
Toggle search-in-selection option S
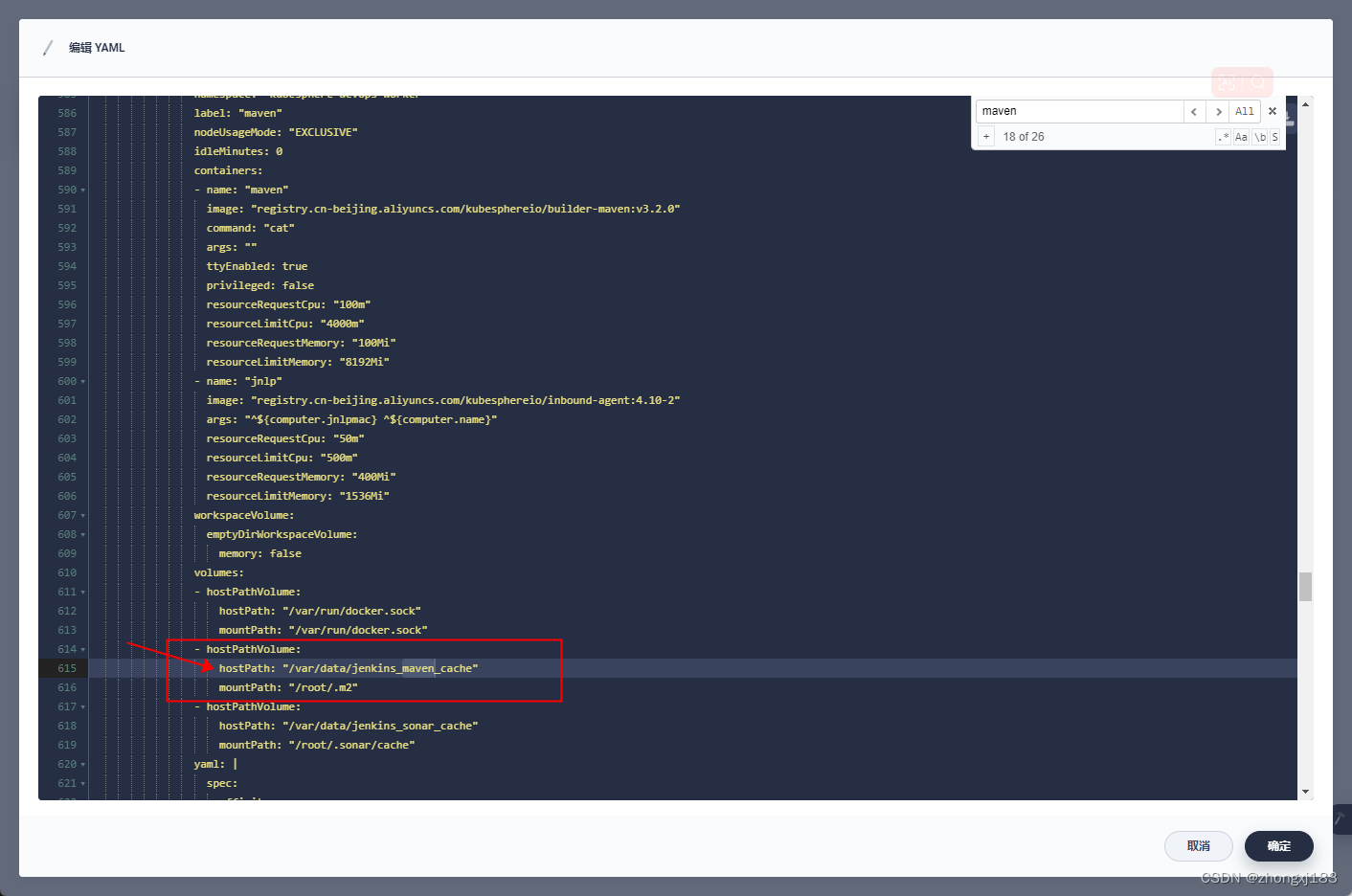point(1274,137)
